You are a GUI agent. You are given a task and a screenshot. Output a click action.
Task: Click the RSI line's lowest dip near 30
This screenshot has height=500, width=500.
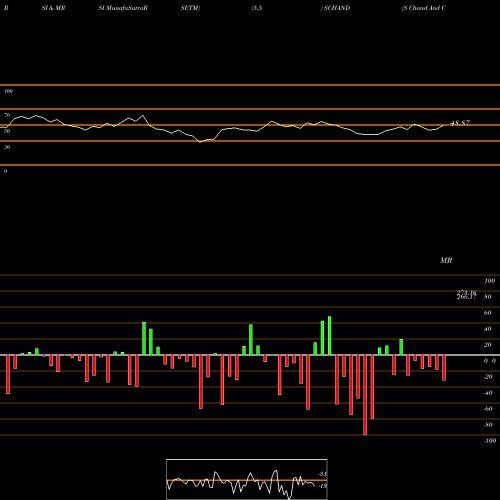click(x=200, y=142)
